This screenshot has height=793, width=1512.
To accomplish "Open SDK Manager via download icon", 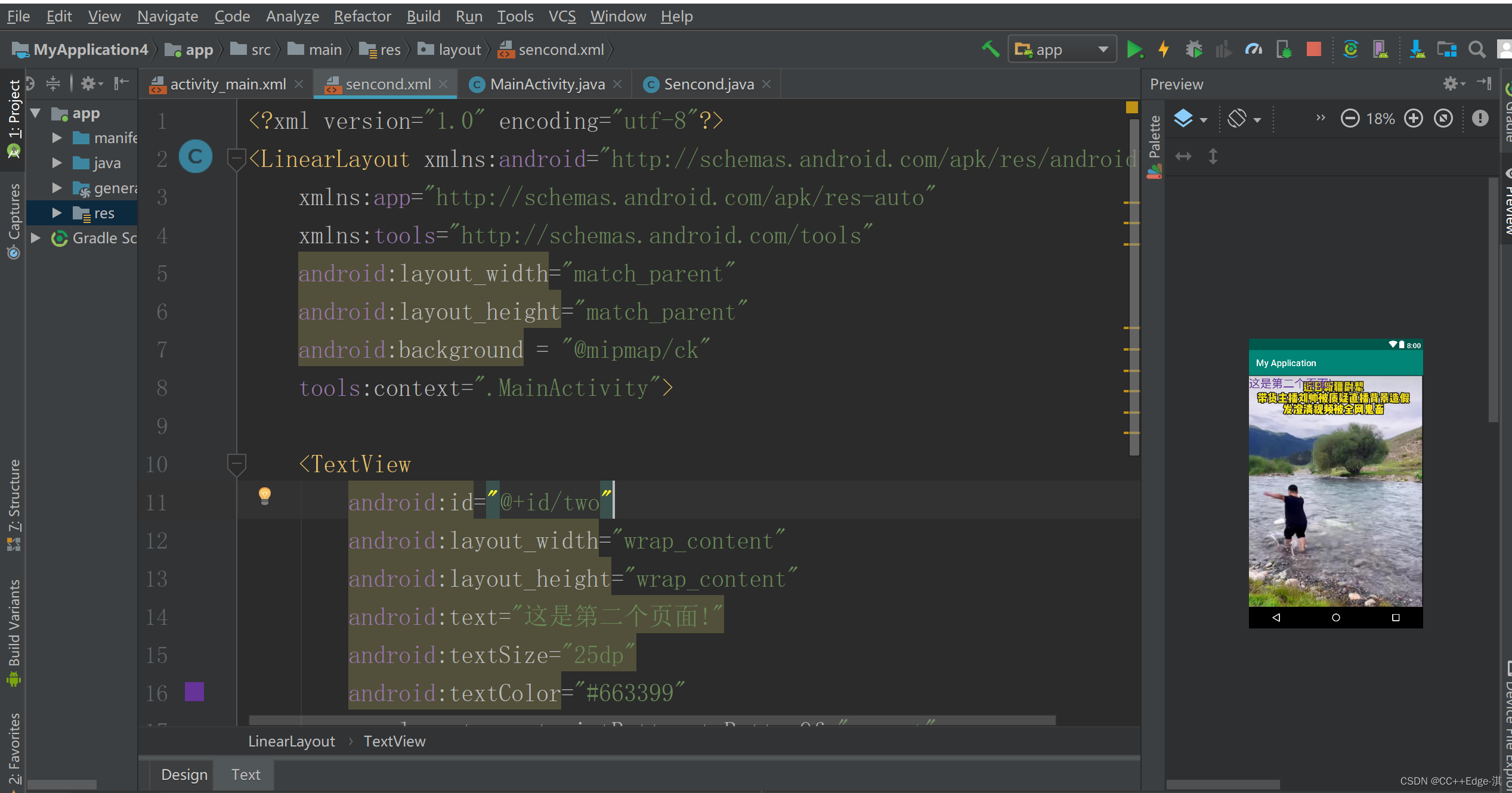I will coord(1417,49).
